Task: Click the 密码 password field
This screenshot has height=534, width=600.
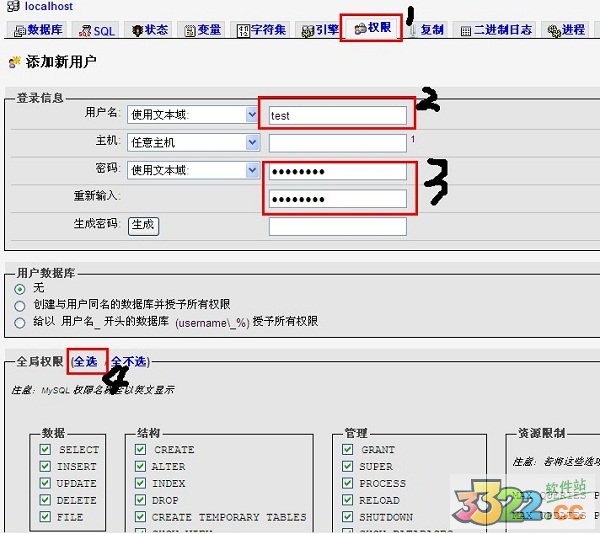Action: click(x=338, y=171)
